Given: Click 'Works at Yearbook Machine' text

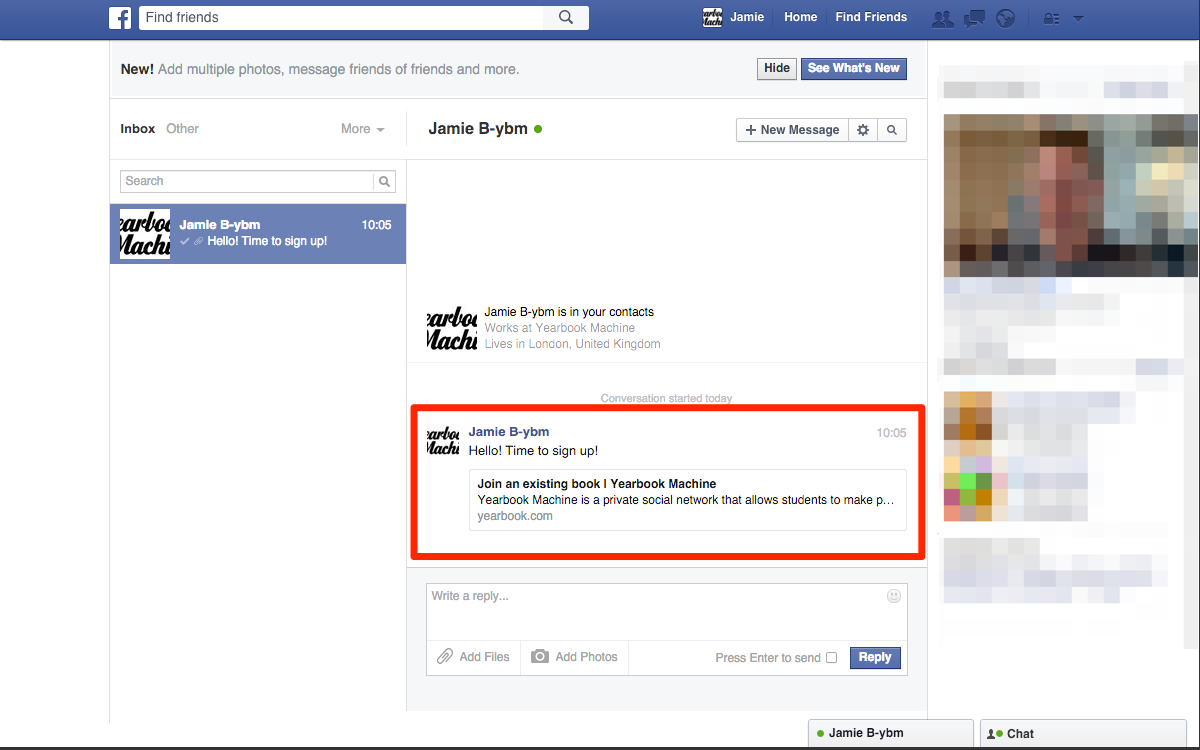Looking at the screenshot, I should [x=560, y=328].
